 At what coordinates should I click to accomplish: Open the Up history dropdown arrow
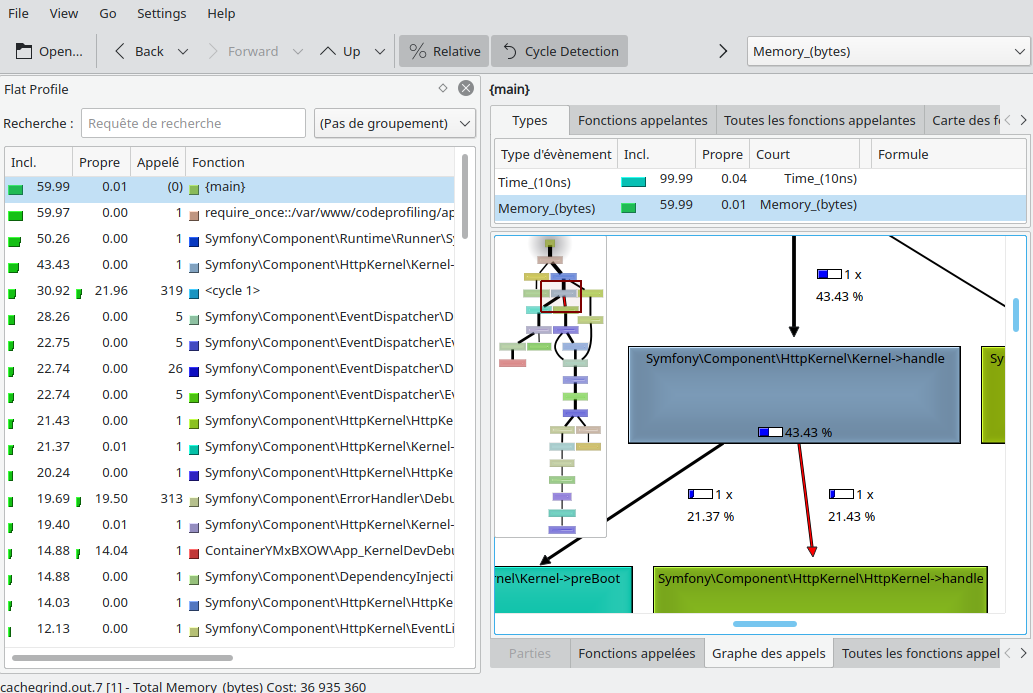(379, 51)
